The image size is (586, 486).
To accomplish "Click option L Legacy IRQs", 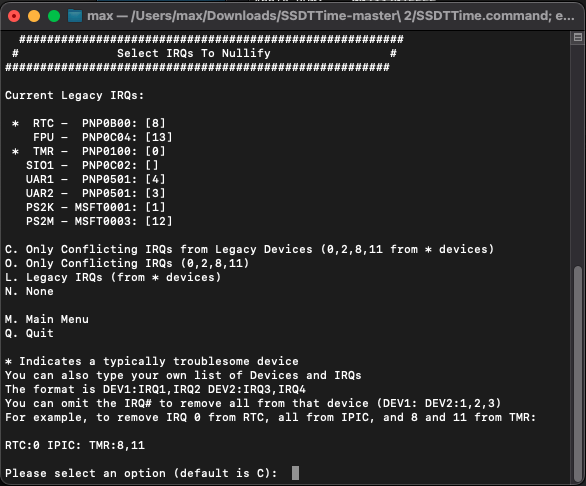I will click(x=113, y=277).
